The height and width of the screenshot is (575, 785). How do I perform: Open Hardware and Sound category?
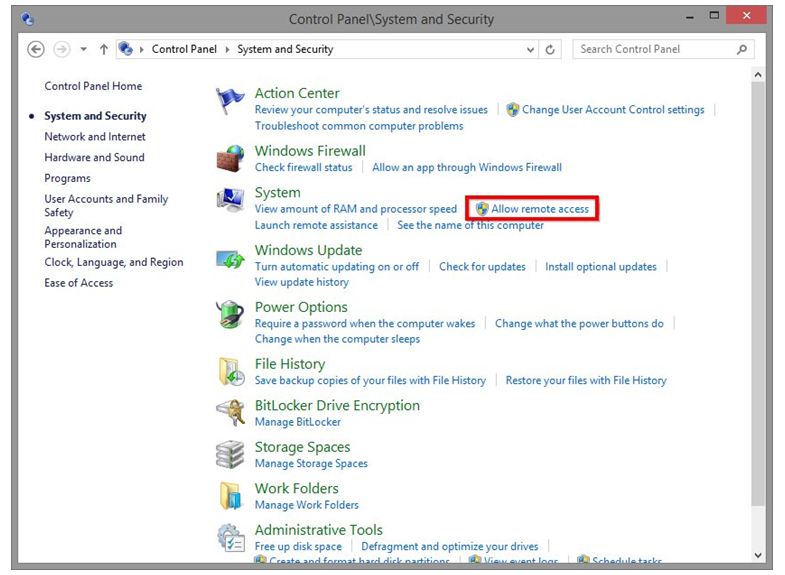pos(94,157)
